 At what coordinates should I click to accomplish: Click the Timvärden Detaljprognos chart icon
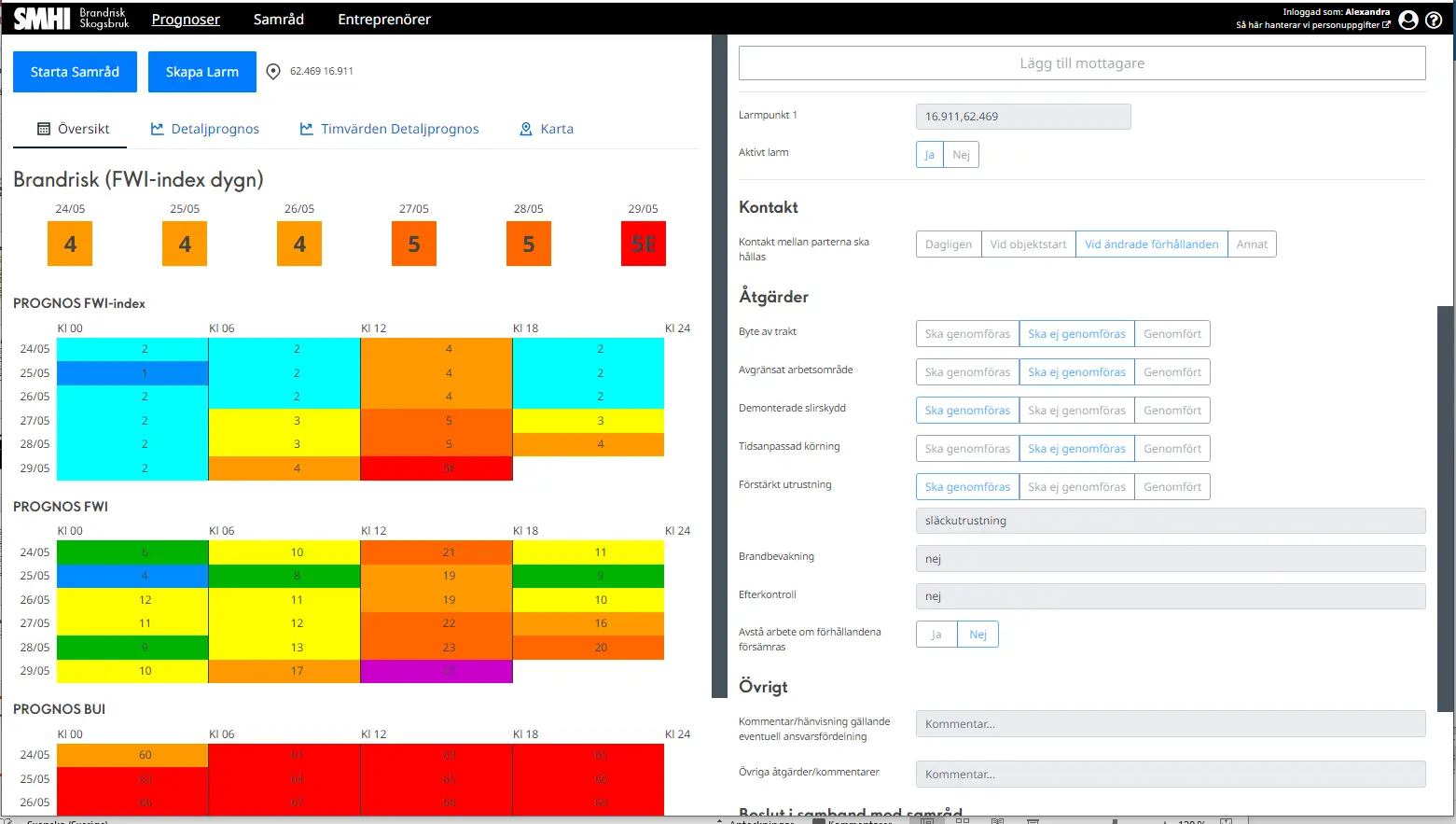coord(307,129)
